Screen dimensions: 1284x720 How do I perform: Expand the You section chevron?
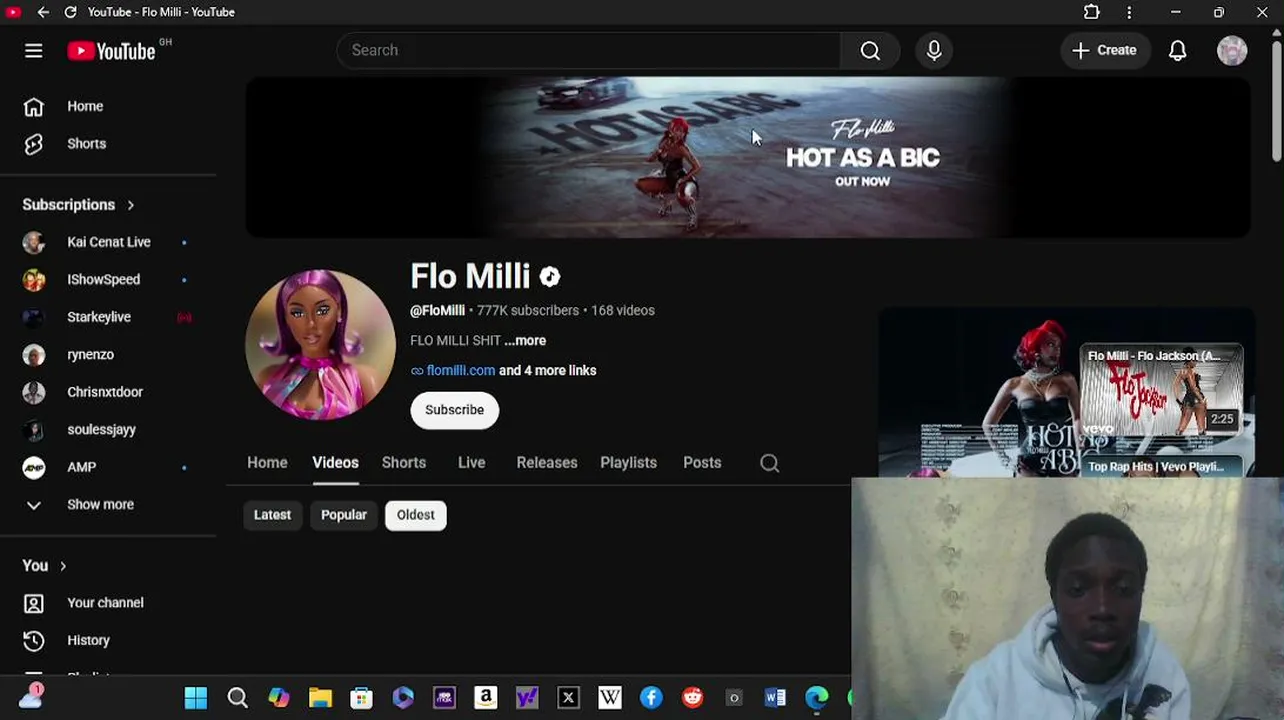62,566
